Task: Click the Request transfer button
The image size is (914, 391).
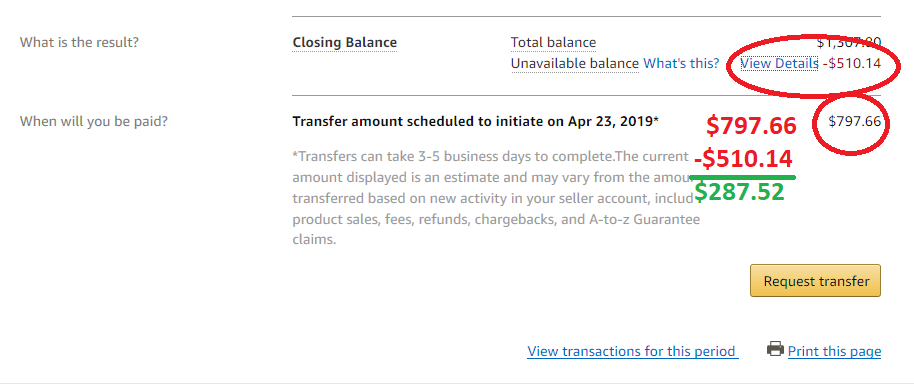Action: tap(815, 281)
